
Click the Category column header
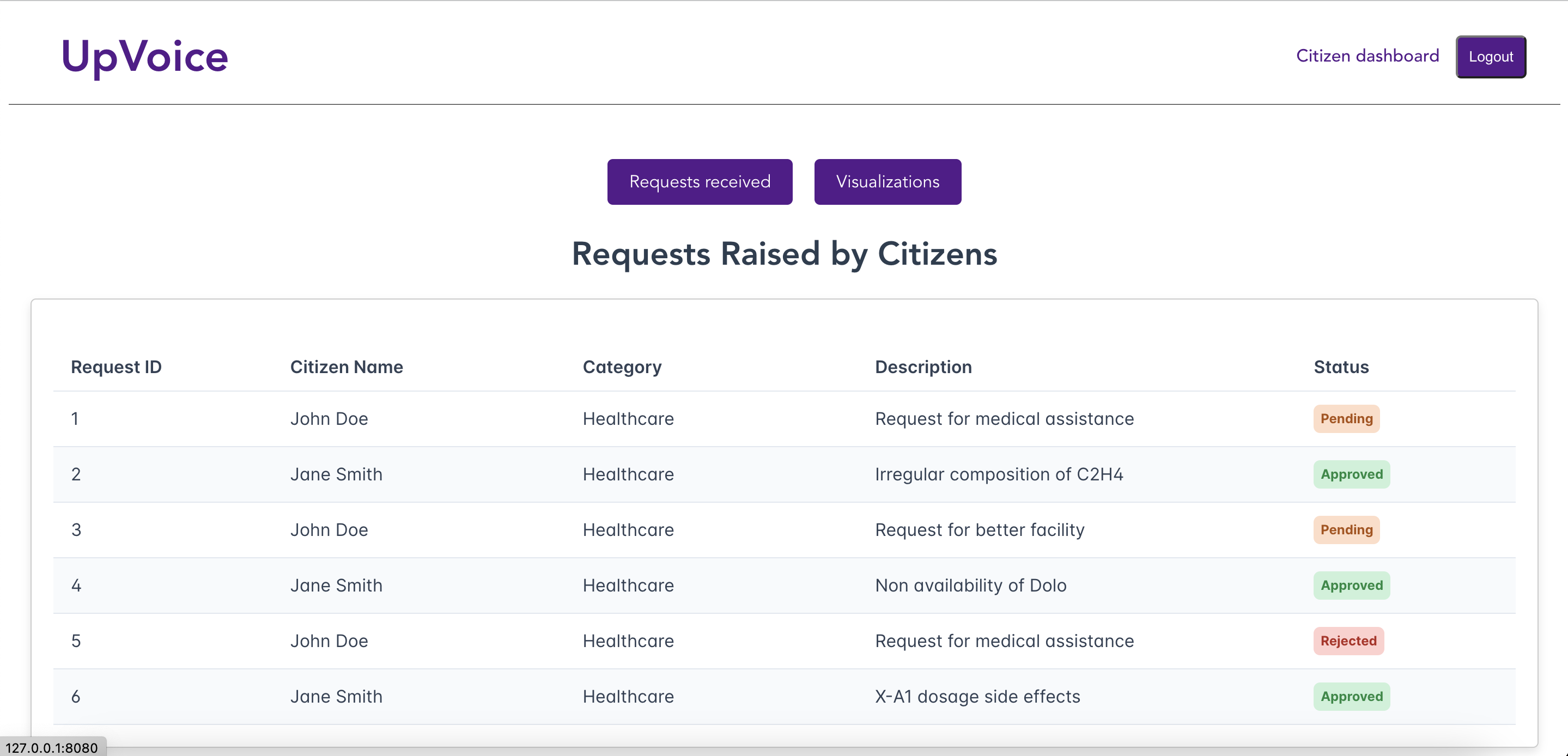(x=622, y=367)
